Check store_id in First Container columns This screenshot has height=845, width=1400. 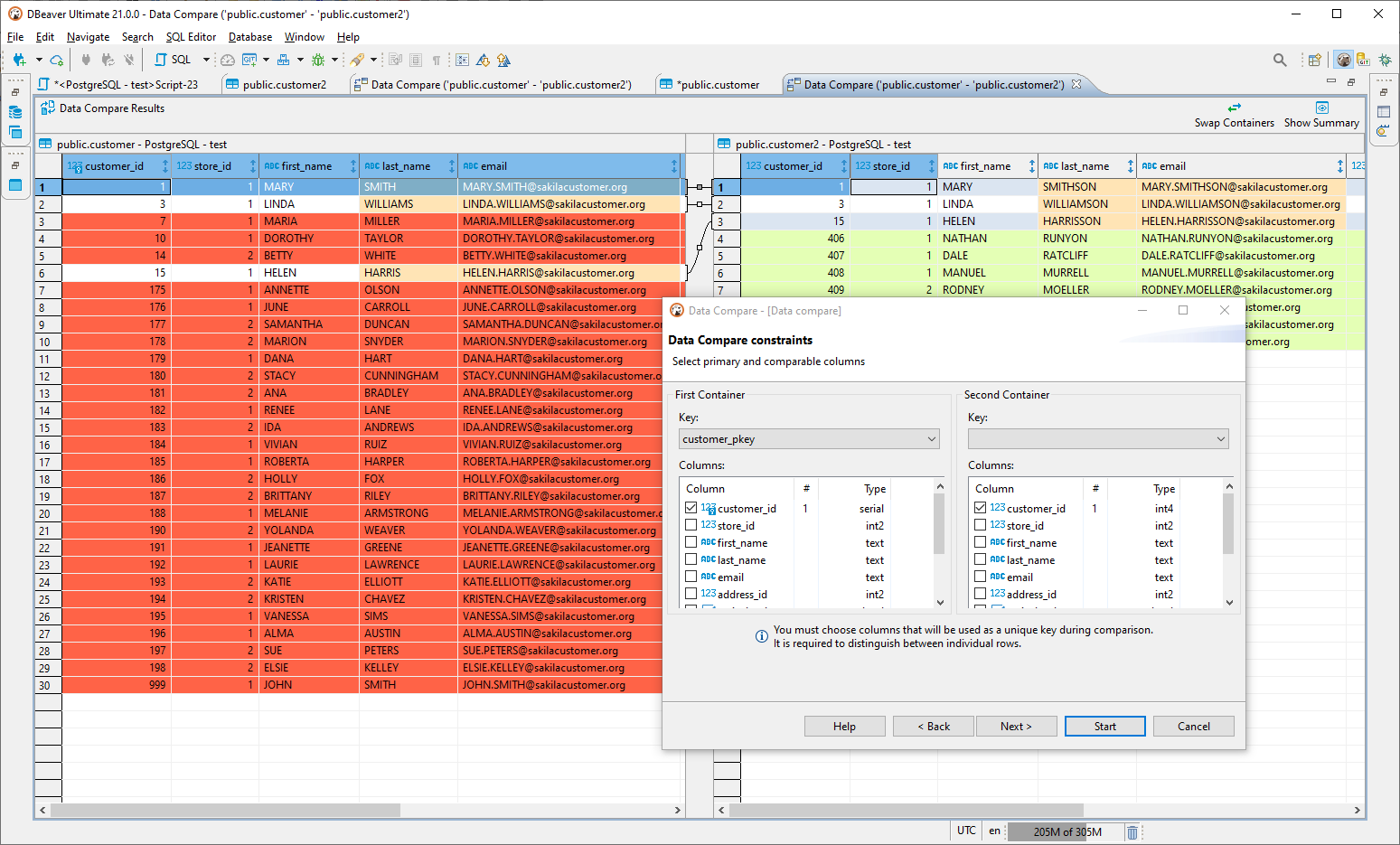tap(691, 525)
